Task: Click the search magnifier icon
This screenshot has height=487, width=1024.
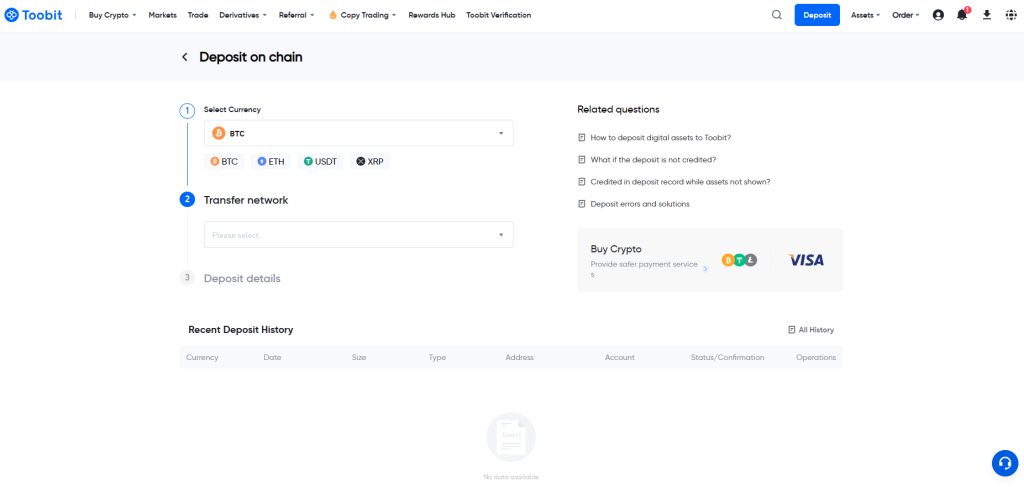Action: [x=777, y=15]
